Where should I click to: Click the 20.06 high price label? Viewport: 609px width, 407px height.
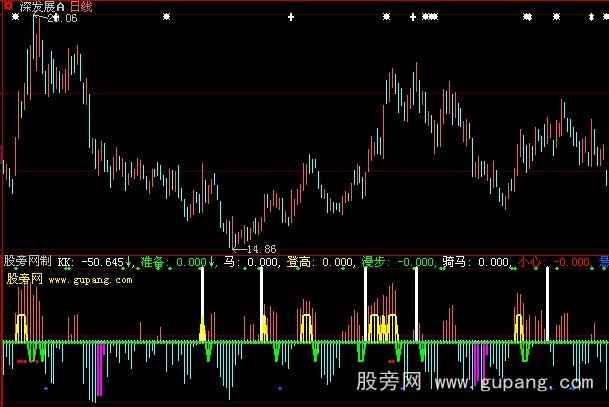tap(62, 18)
